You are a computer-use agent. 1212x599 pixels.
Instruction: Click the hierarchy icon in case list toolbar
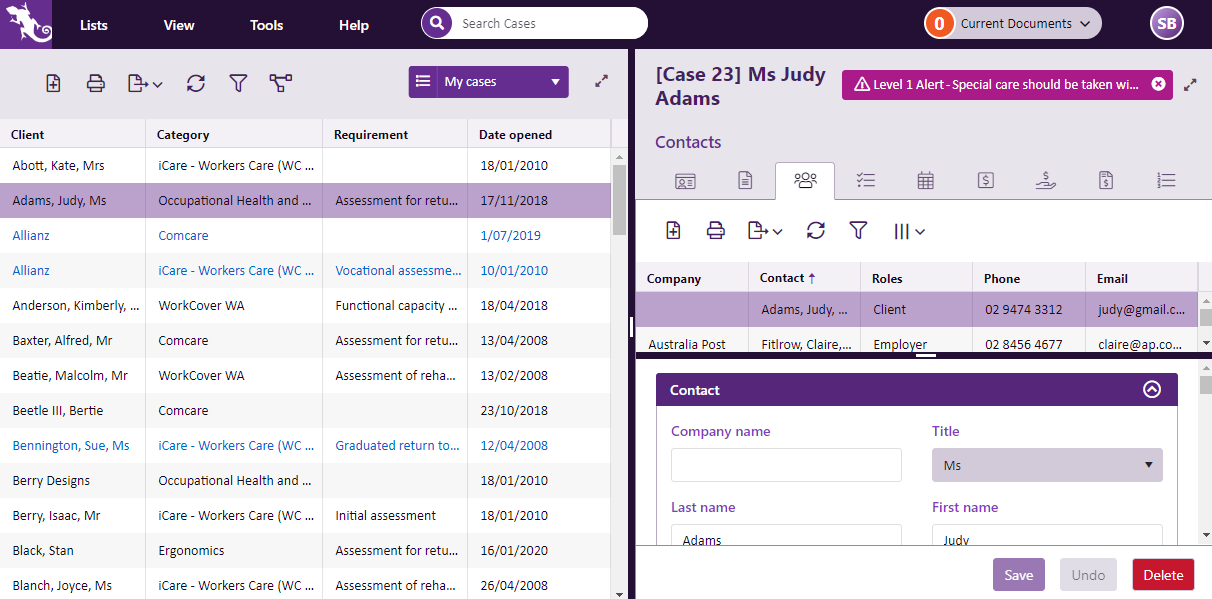281,84
